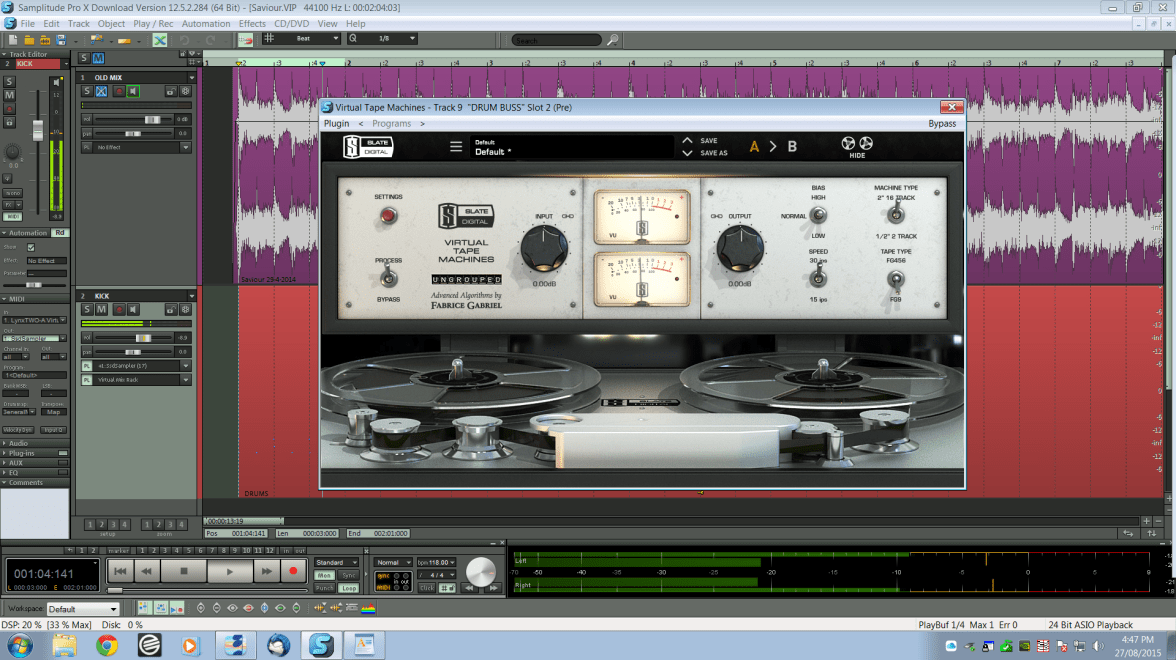This screenshot has height=660, width=1176.
Task: Open the Plugin menu in the VTM window
Action: tap(337, 124)
